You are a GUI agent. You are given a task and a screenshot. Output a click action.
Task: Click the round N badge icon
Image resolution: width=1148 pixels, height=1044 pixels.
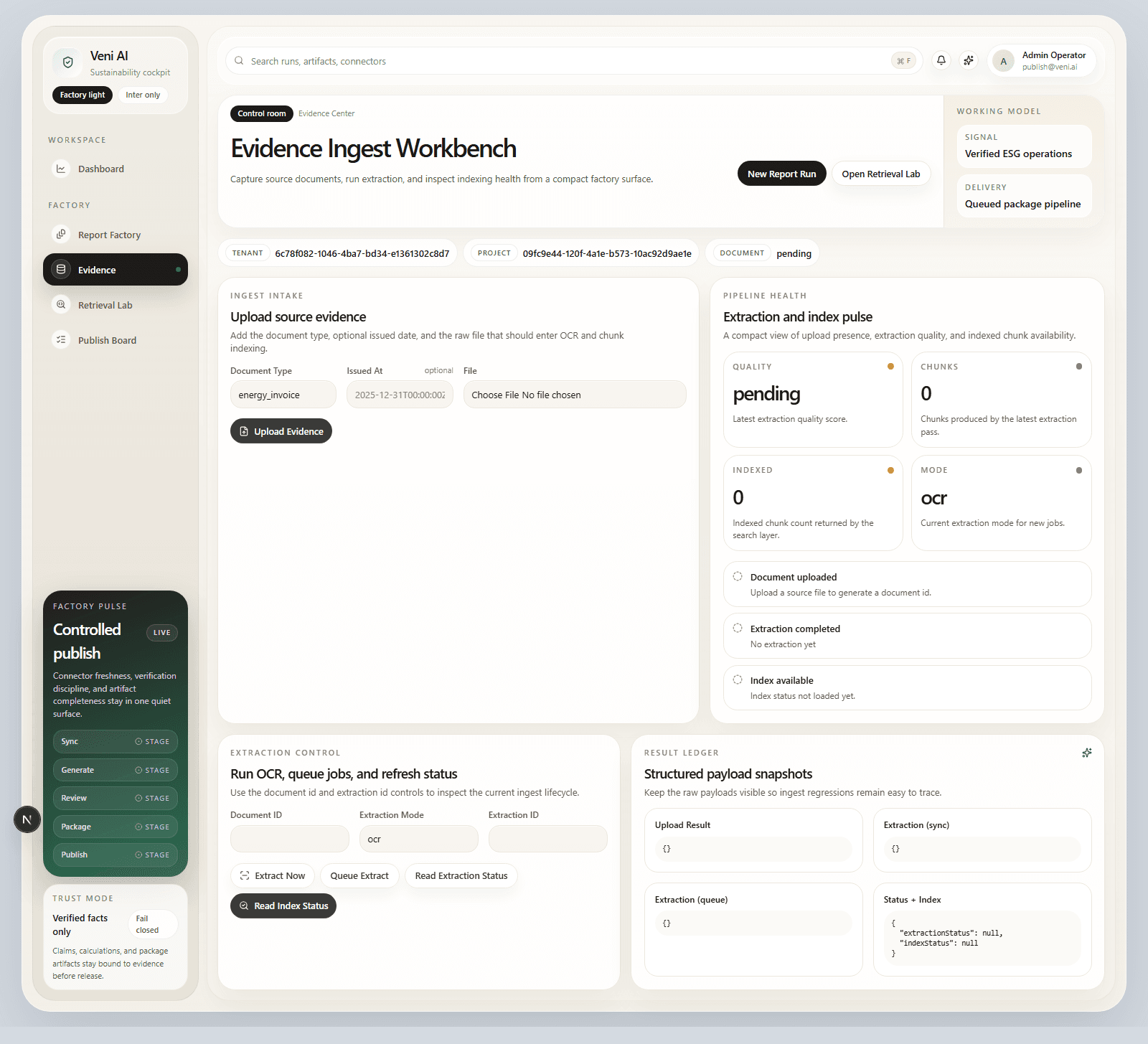pos(27,819)
